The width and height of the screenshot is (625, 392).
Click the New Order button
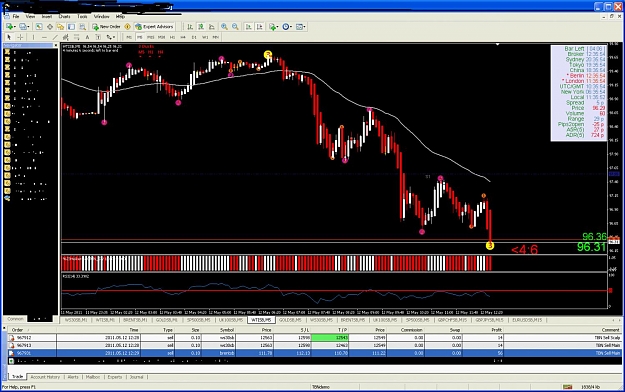[x=106, y=27]
